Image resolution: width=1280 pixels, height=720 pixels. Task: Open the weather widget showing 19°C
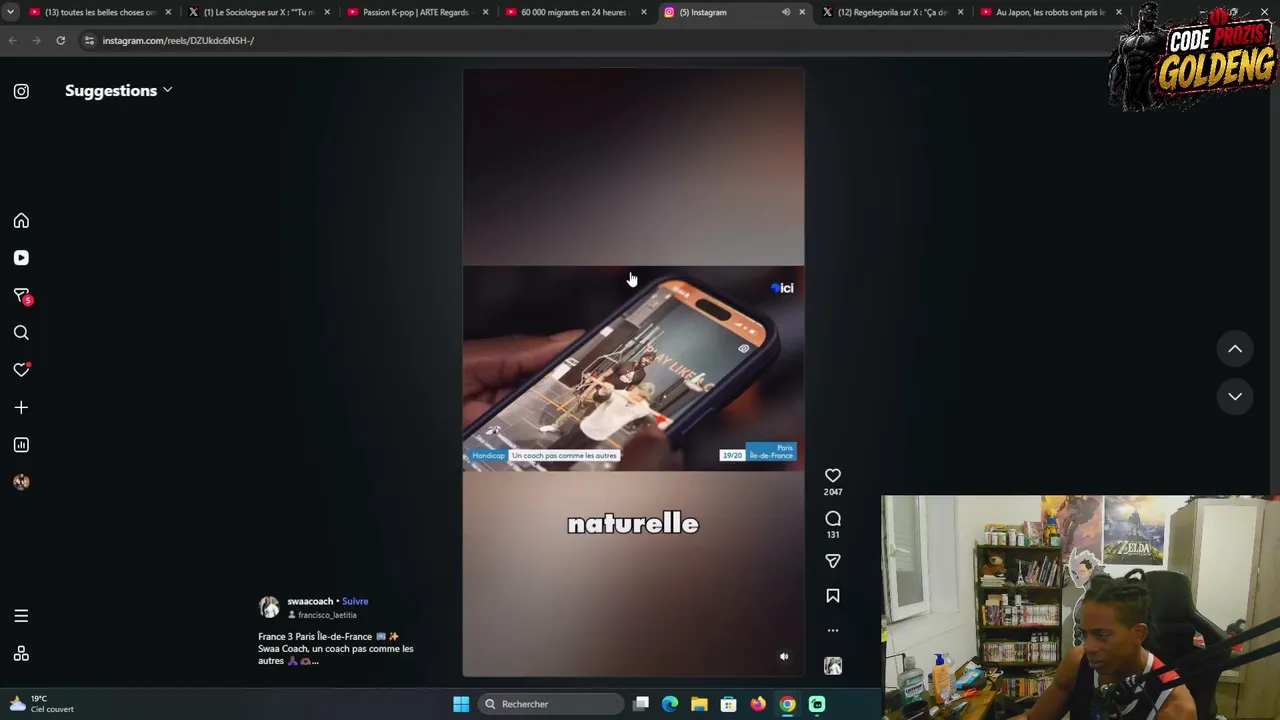point(40,704)
